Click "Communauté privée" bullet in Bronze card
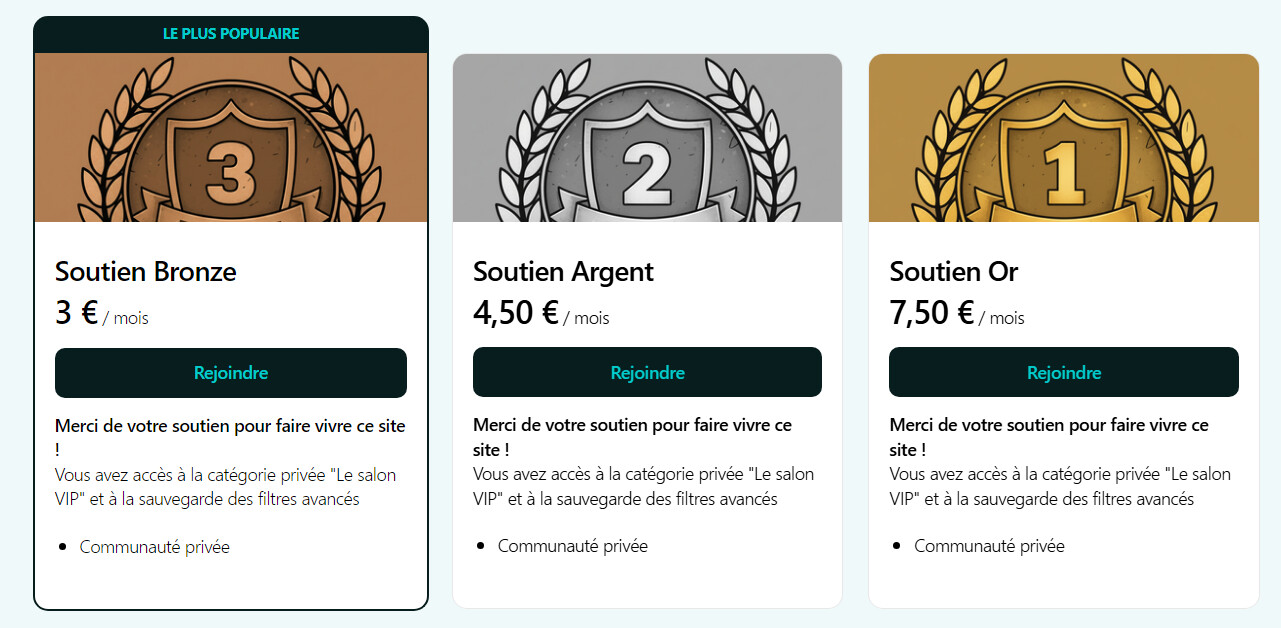The height and width of the screenshot is (628, 1281). [154, 547]
